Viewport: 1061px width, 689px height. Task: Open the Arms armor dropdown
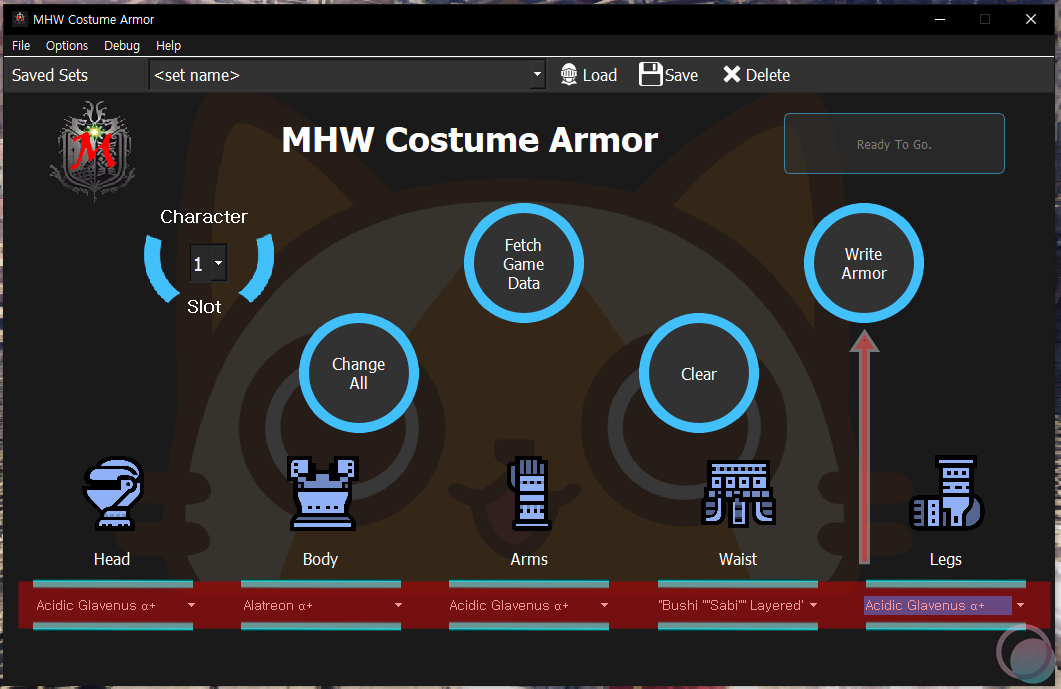529,605
